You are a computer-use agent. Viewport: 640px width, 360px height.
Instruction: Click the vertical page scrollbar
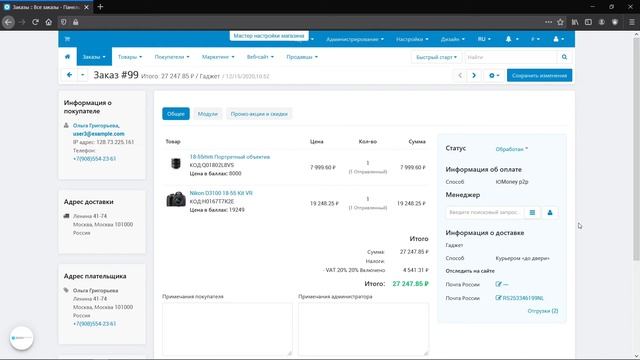(x=636, y=149)
